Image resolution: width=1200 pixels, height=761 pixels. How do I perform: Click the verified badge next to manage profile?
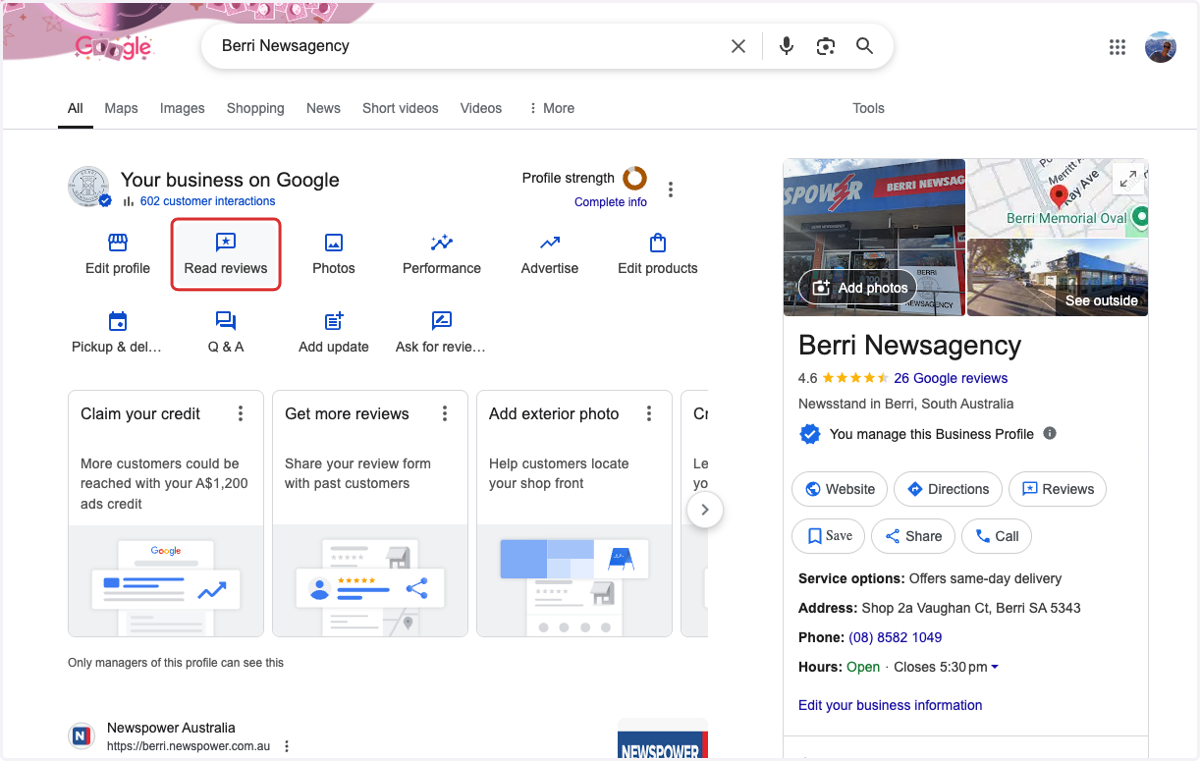810,434
